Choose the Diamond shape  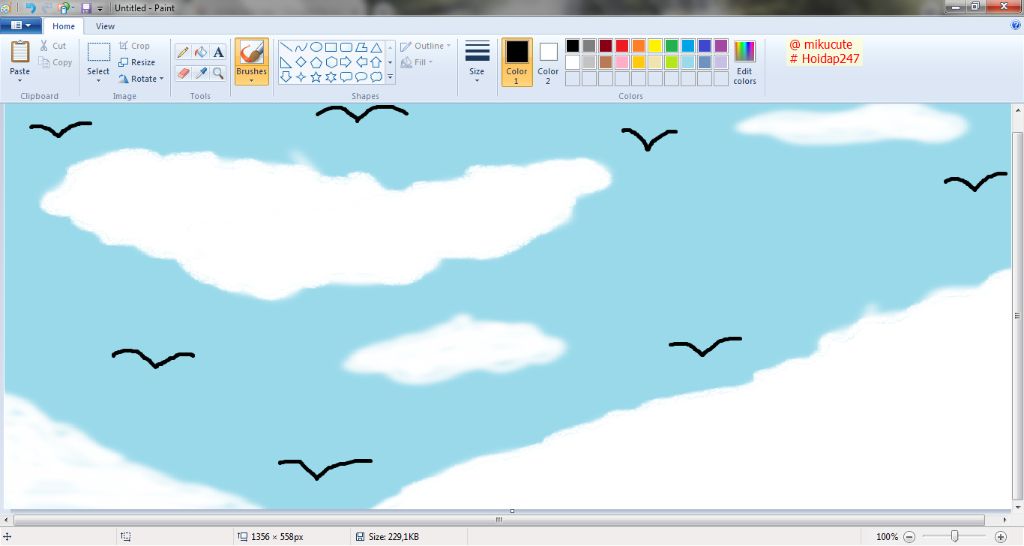click(x=300, y=62)
